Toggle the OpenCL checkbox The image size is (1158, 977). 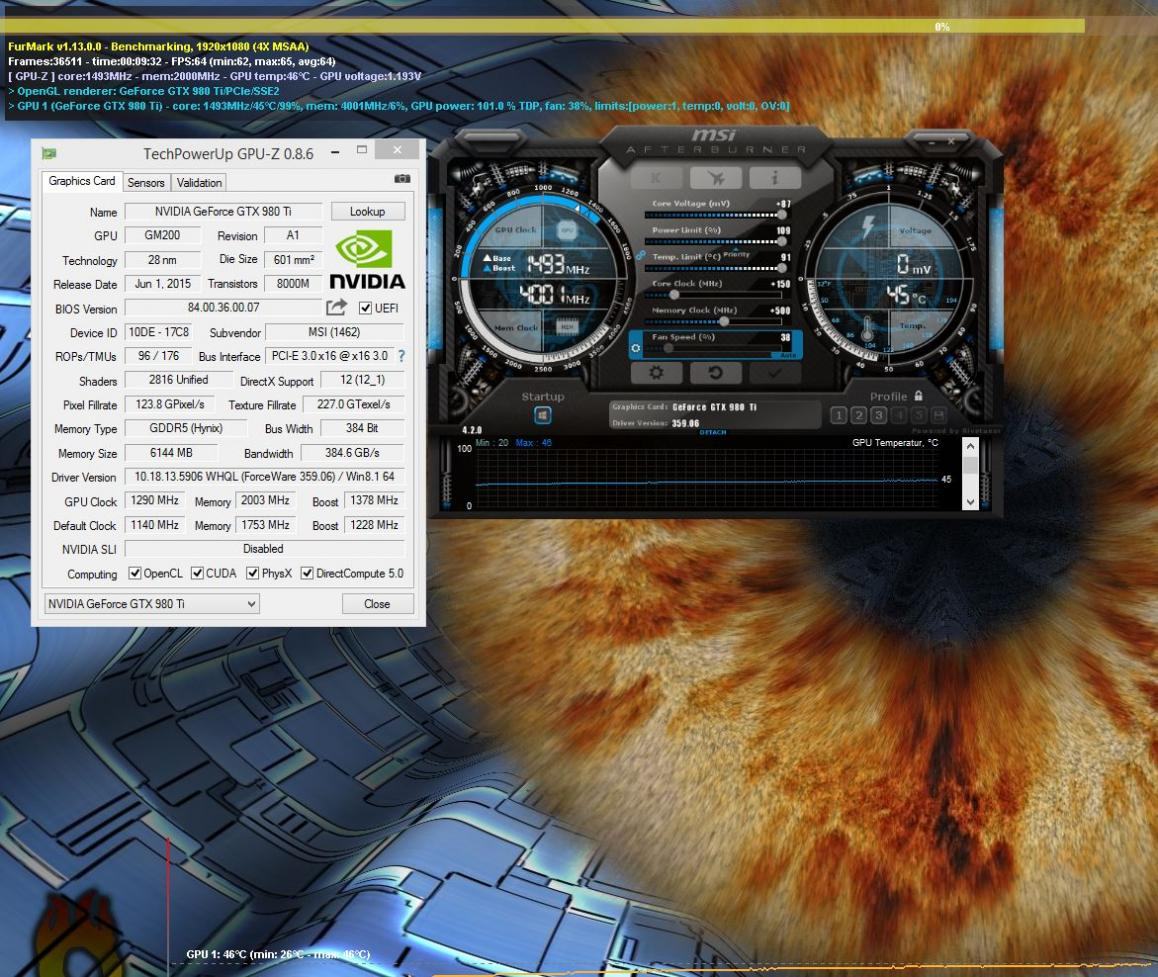tap(134, 573)
